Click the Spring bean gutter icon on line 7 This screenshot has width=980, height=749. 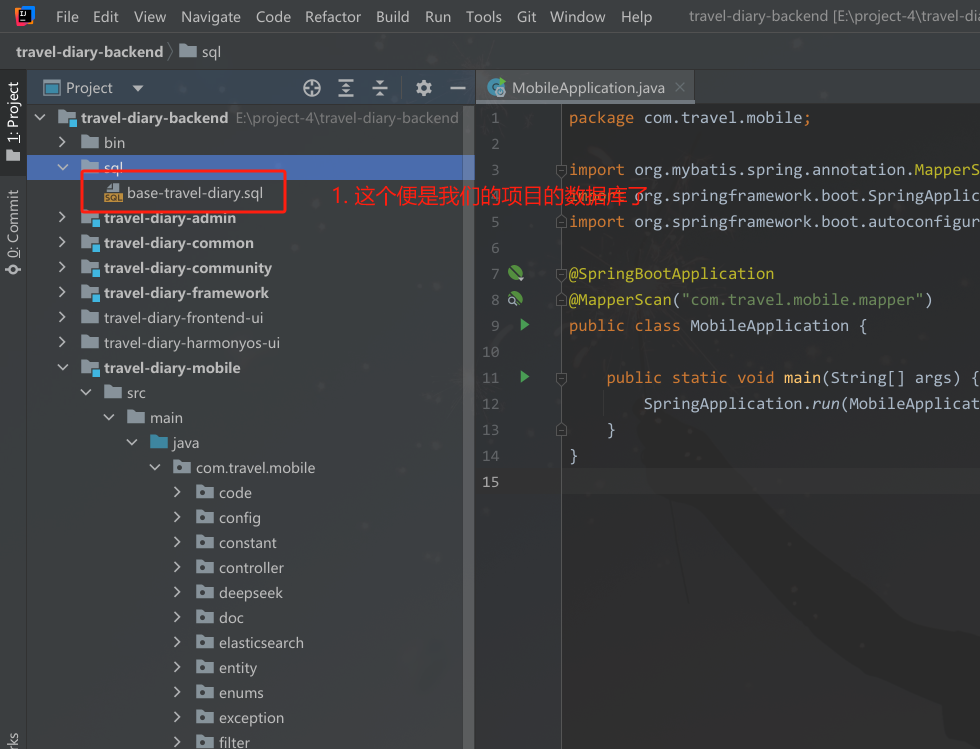click(x=516, y=273)
